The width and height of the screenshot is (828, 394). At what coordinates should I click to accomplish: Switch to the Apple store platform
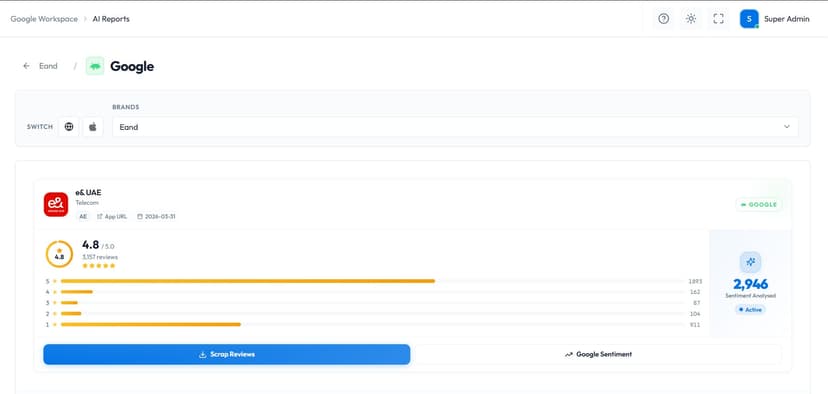tap(92, 127)
